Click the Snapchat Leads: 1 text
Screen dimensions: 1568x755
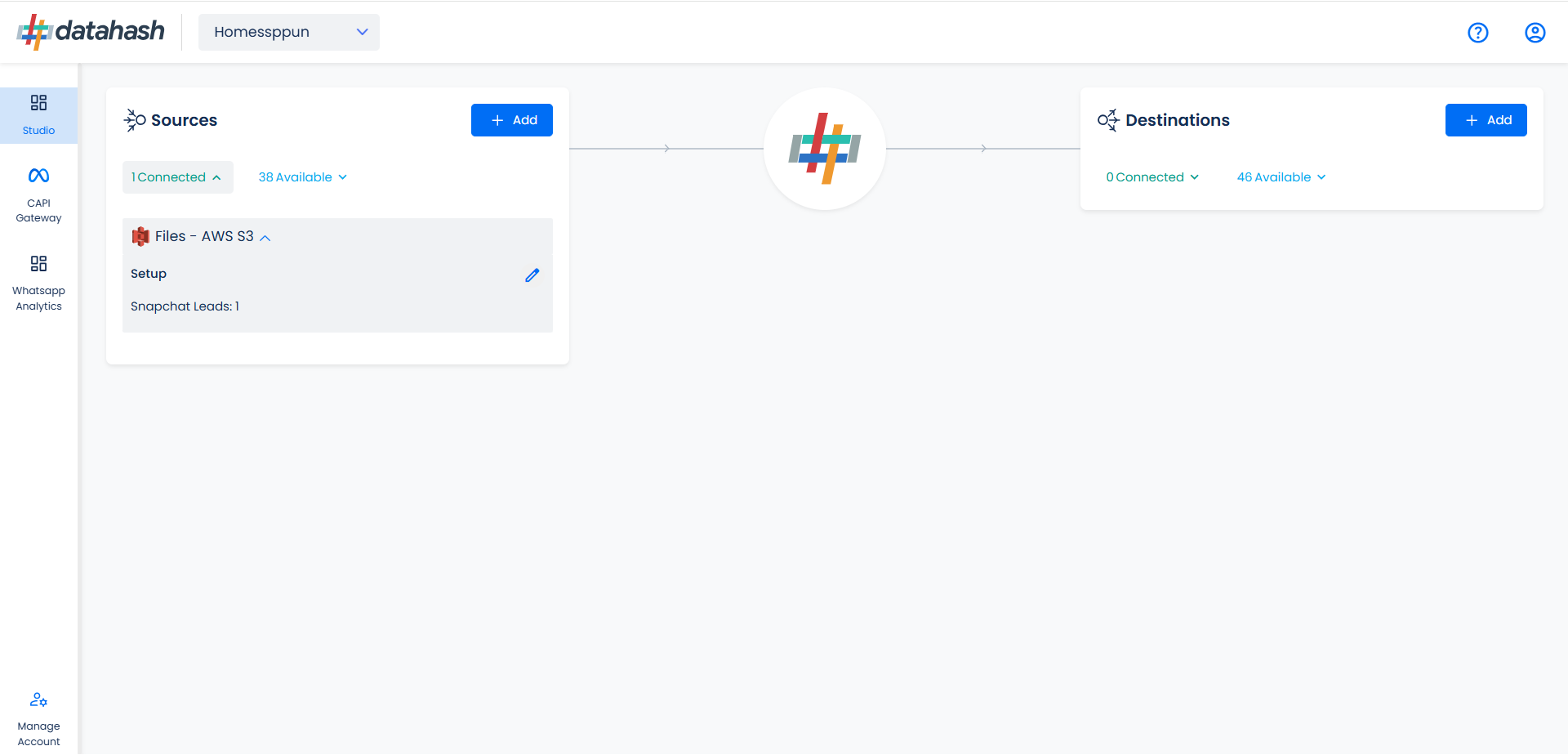coord(185,306)
